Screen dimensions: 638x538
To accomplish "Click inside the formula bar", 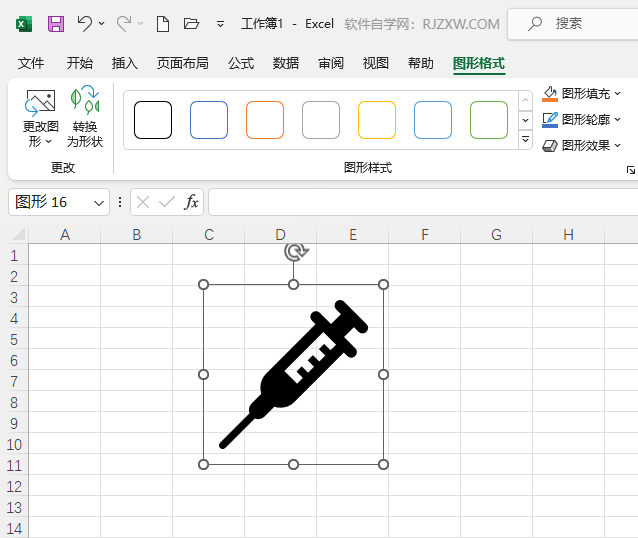I will click(x=423, y=202).
